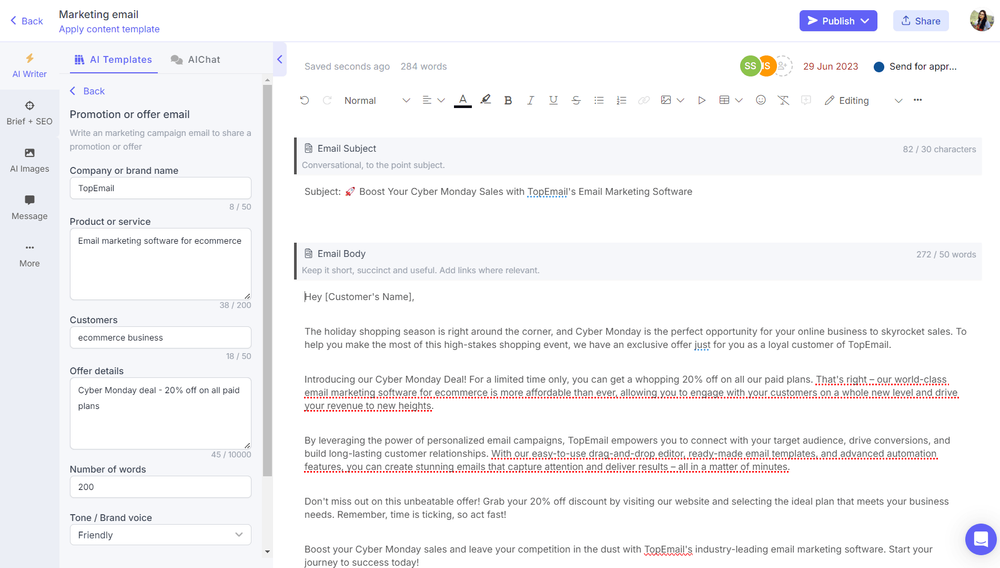Select the highlighter marker tool
Viewport: 1000px width, 568px height.
(x=486, y=100)
